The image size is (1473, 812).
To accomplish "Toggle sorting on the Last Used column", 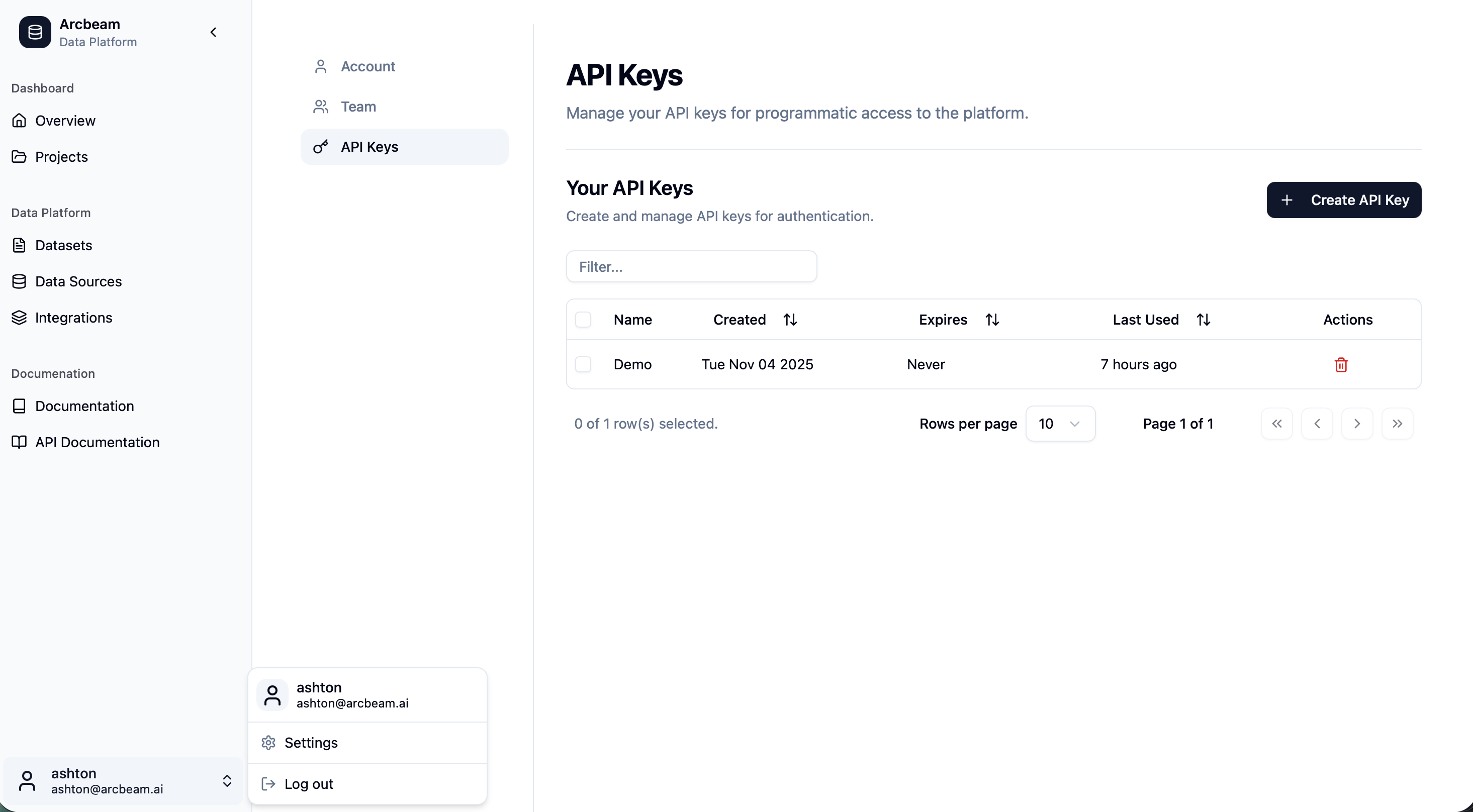I will [1203, 320].
